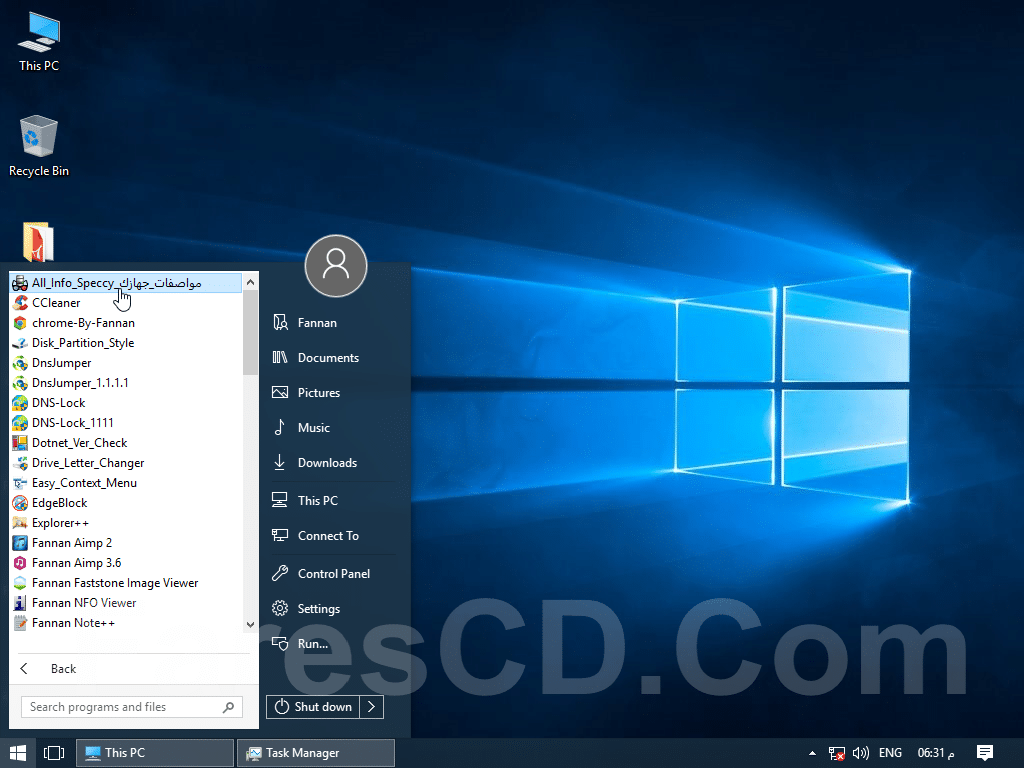Viewport: 1024px width, 768px height.
Task: Click the programs list scrollbar thumb
Action: pyautogui.click(x=250, y=333)
